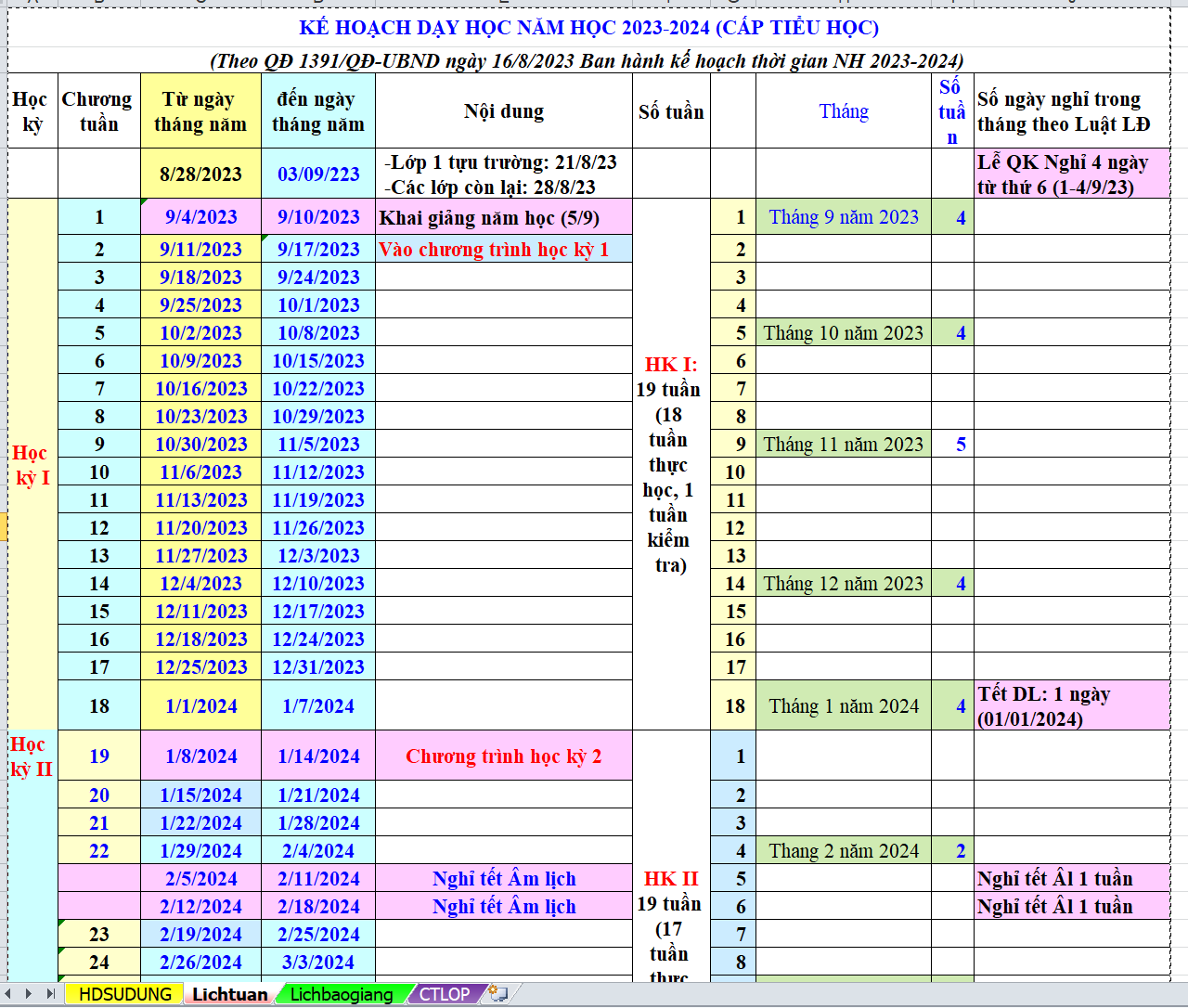Select the red 'Học kỳ I' merged cell

click(x=32, y=464)
